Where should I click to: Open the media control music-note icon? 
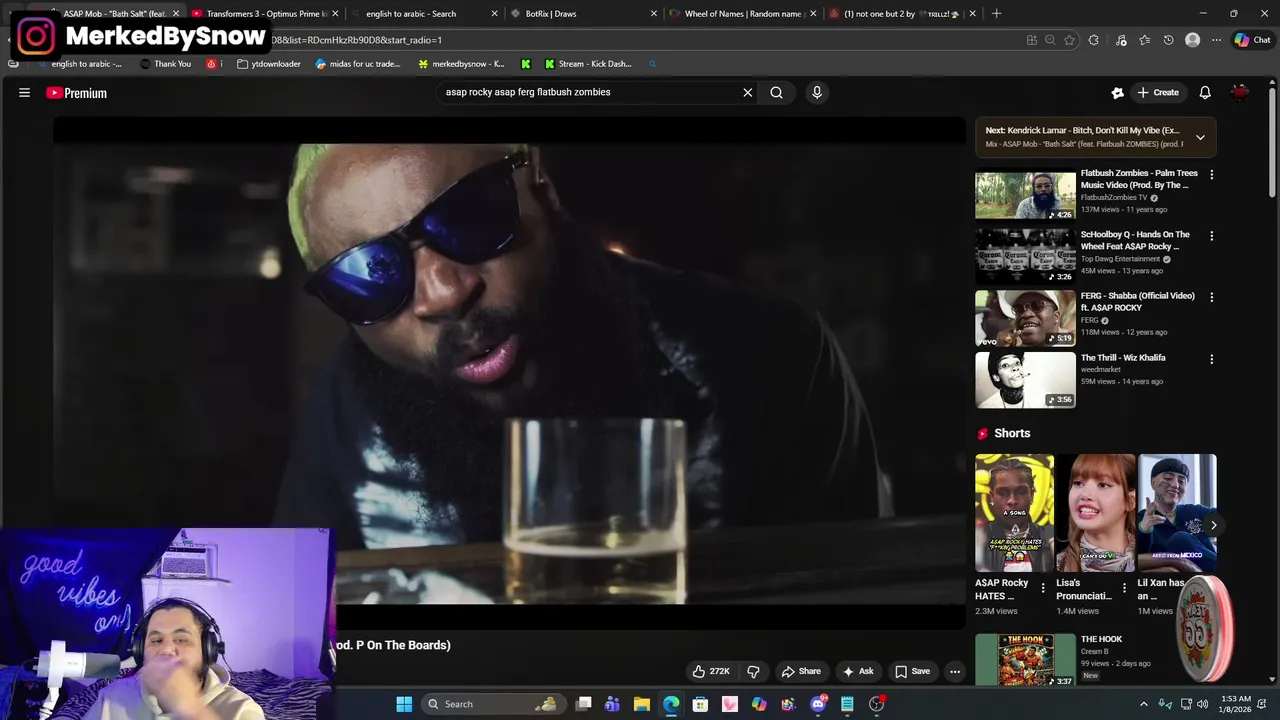tap(1121, 40)
